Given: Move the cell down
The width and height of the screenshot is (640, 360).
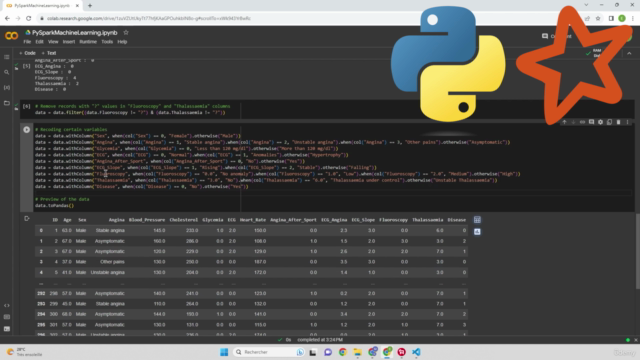Looking at the screenshot, I should pyautogui.click(x=573, y=122).
